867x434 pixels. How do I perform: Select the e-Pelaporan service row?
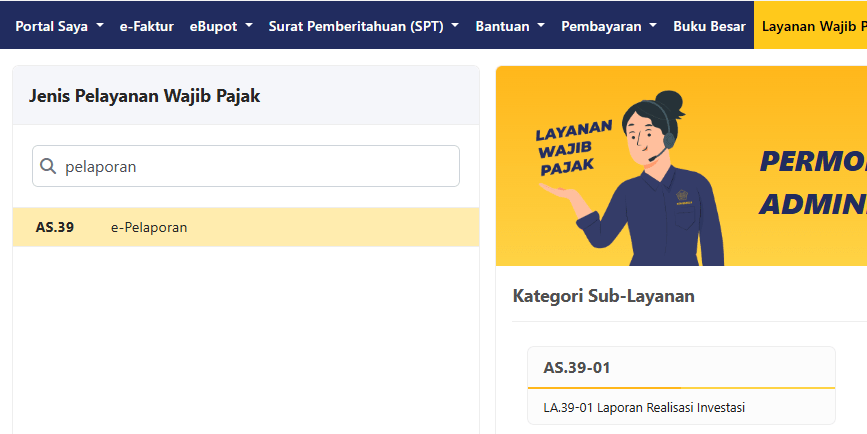pos(245,227)
